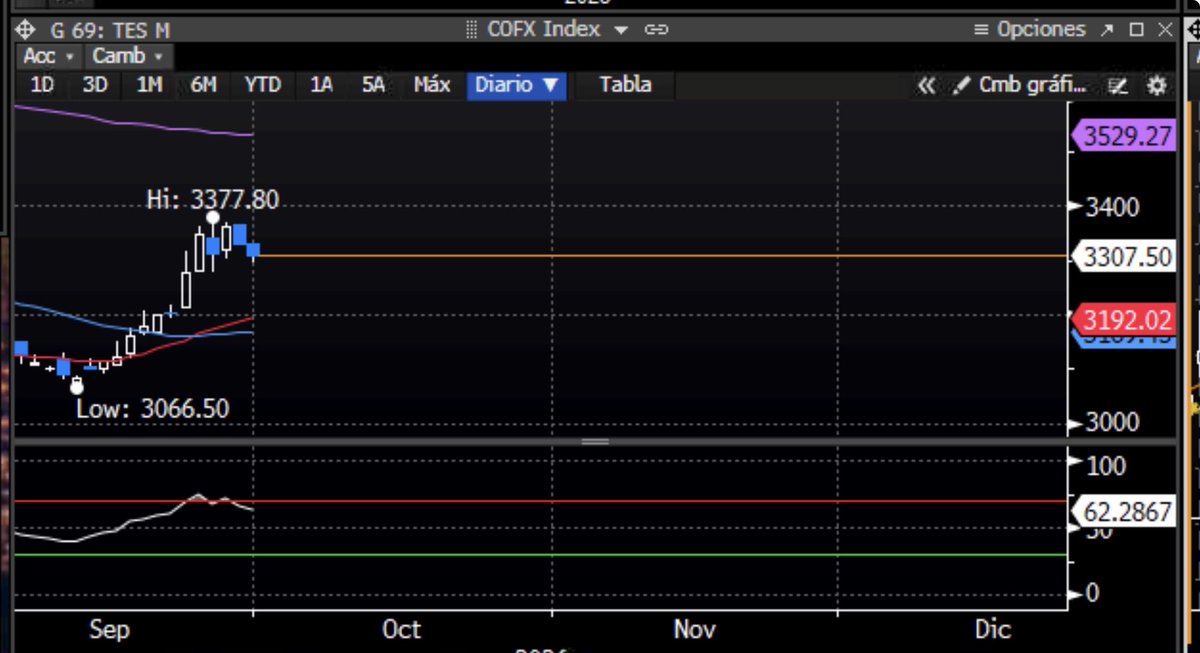
Task: Open the COFX Index dropdown arrow
Action: point(621,31)
